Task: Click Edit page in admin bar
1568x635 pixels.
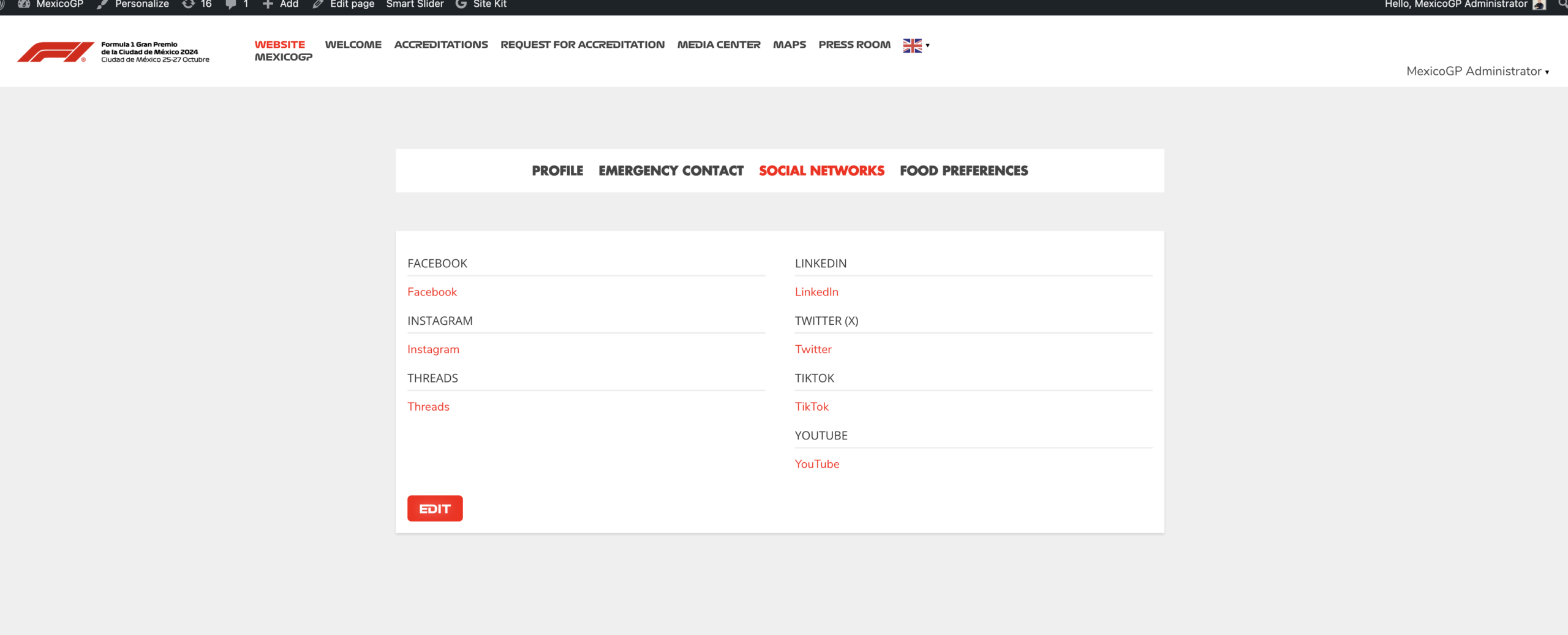Action: [x=344, y=4]
